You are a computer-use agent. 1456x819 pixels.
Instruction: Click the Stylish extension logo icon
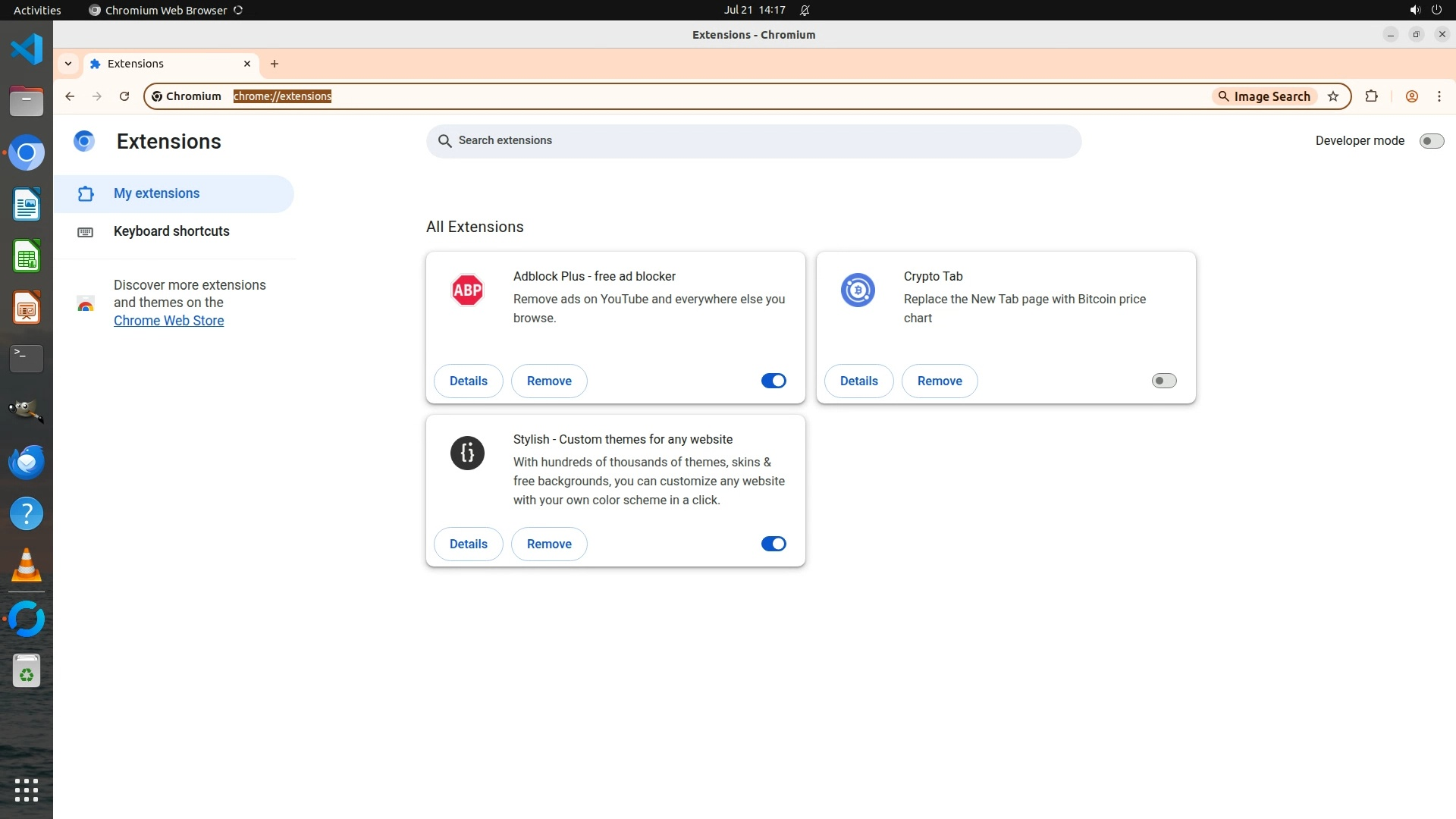tap(467, 453)
